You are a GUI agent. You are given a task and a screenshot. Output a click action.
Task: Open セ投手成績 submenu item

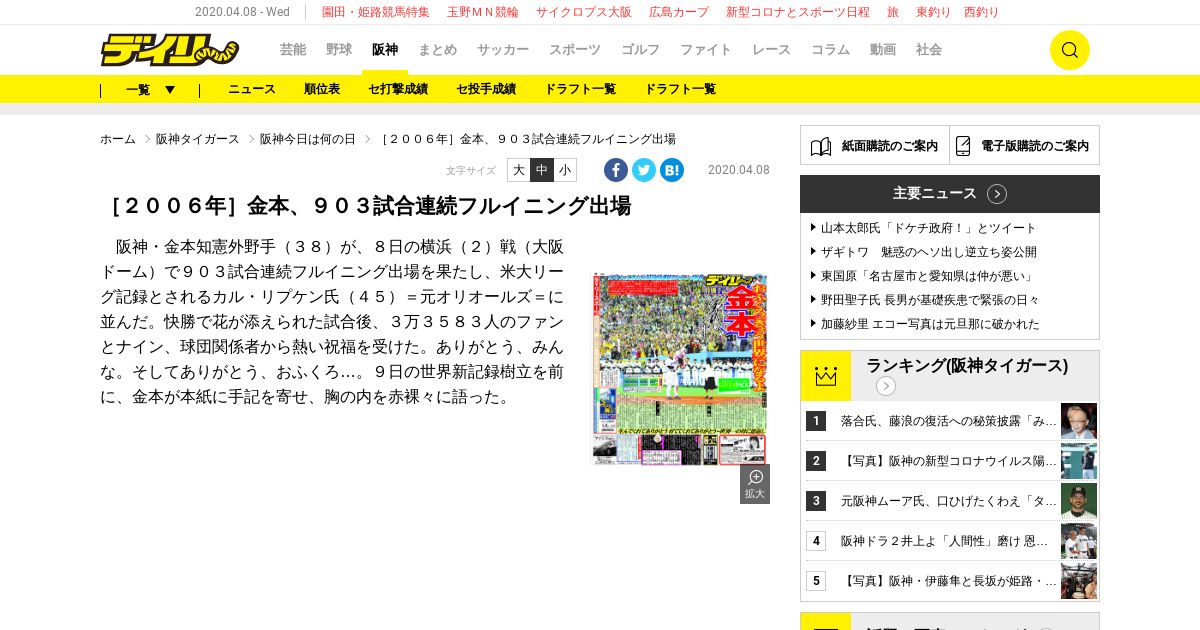(486, 89)
